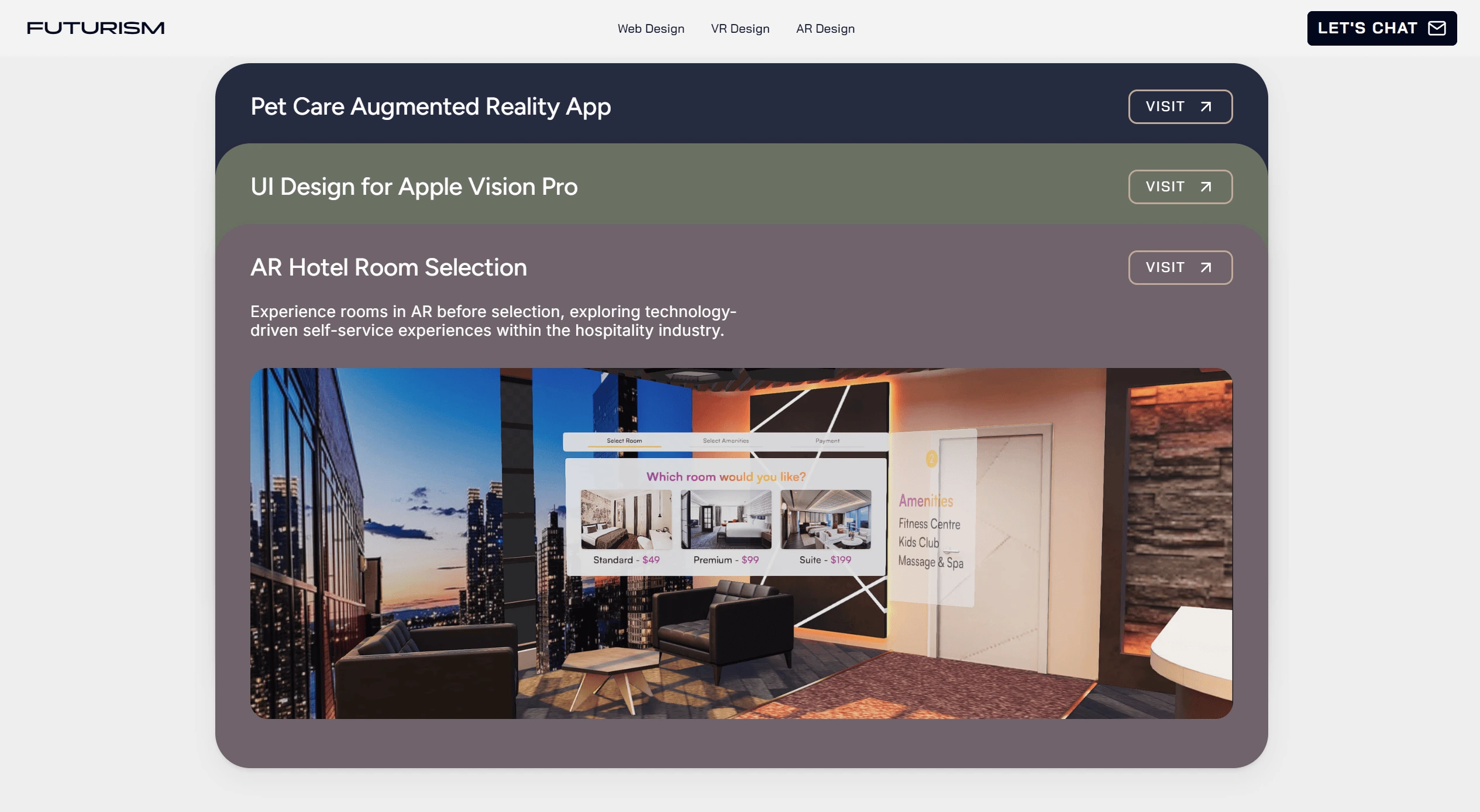Click arrow icon on Pet Care Visit button
The width and height of the screenshot is (1480, 812).
[x=1206, y=106]
